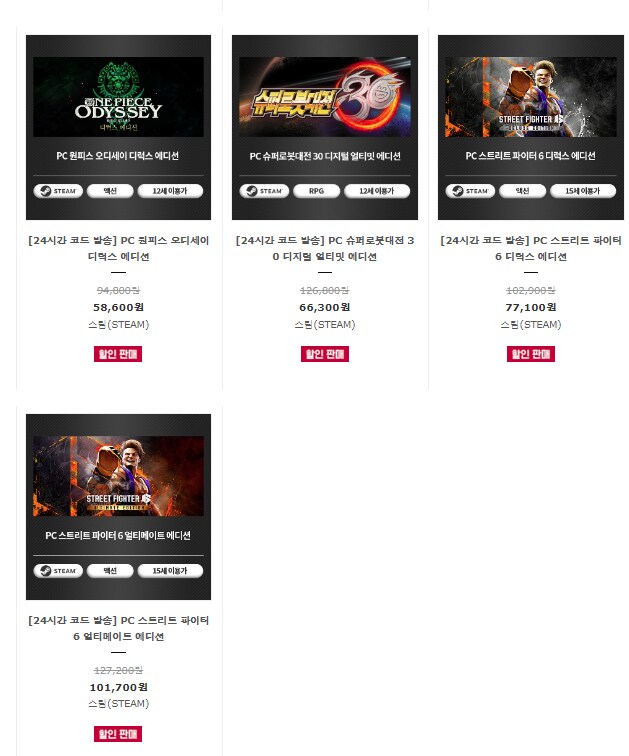Open the Super Robot Wars 30 banner image
This screenshot has width=629, height=756.
pos(325,97)
